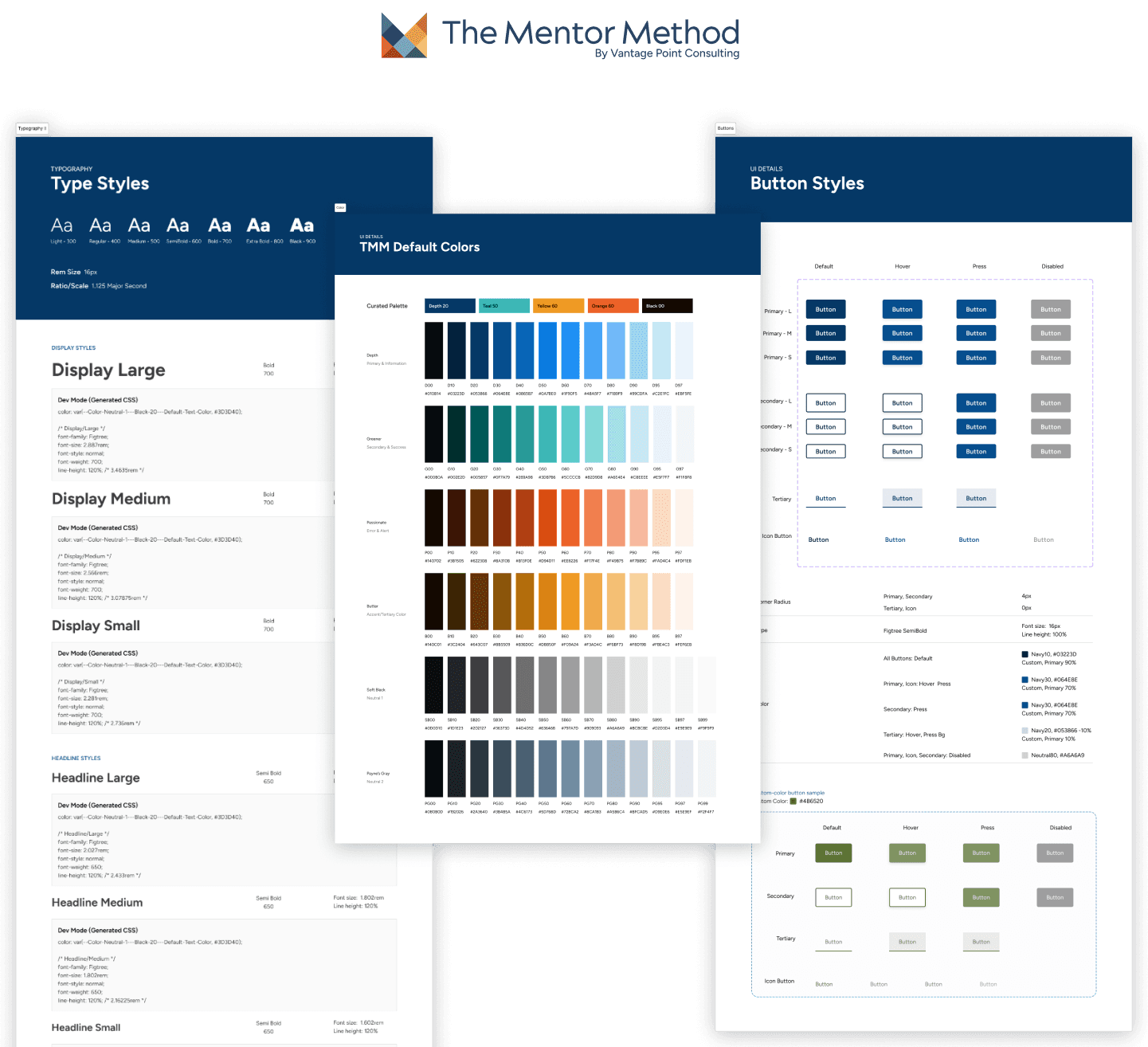This screenshot has width=1148, height=1047.
Task: Click the SemiBold - 600 Aa type sample
Action: click(x=178, y=225)
